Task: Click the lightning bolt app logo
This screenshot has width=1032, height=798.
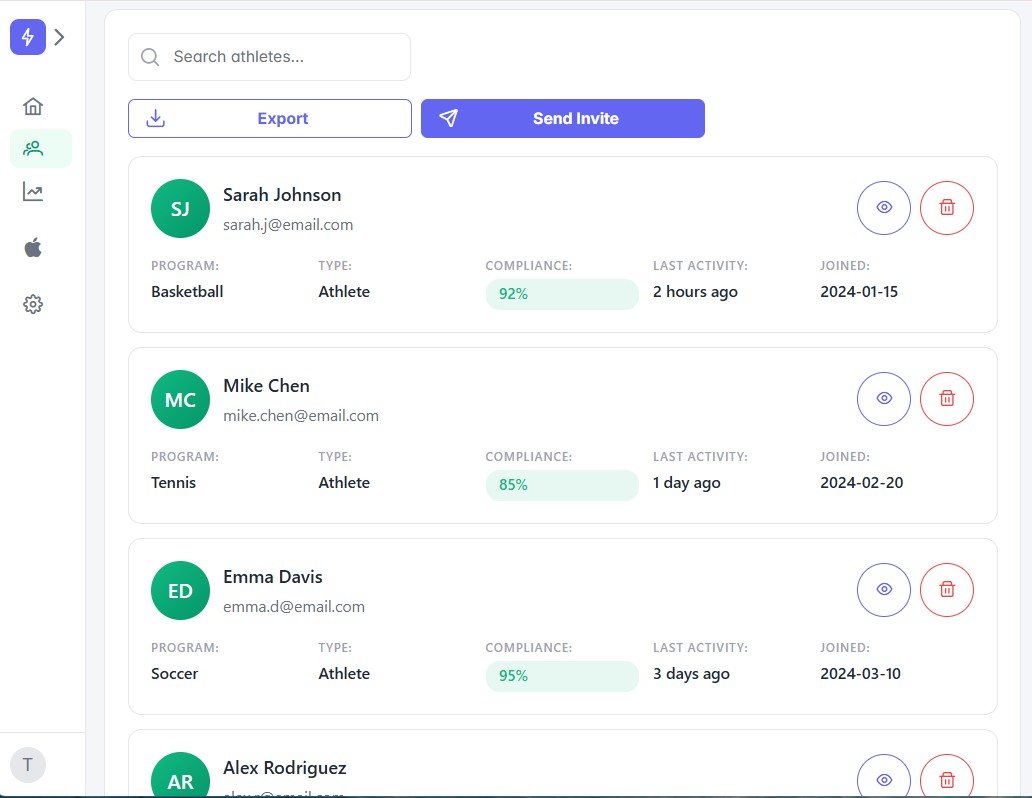Action: click(28, 37)
